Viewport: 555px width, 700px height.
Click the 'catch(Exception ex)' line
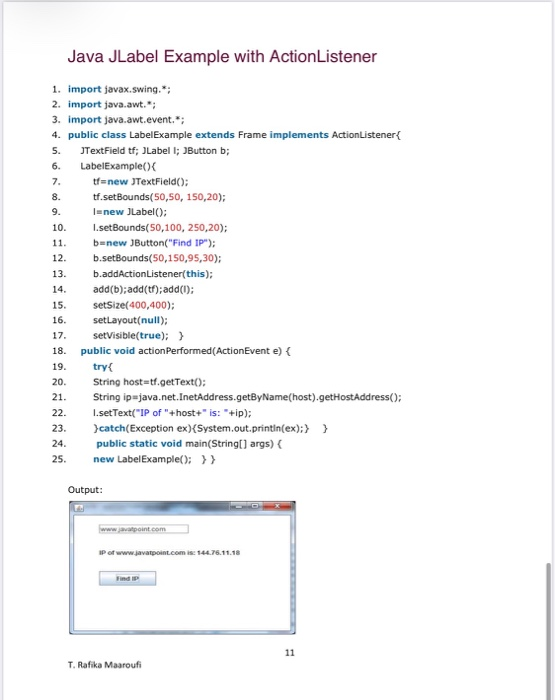pyautogui.click(x=210, y=428)
